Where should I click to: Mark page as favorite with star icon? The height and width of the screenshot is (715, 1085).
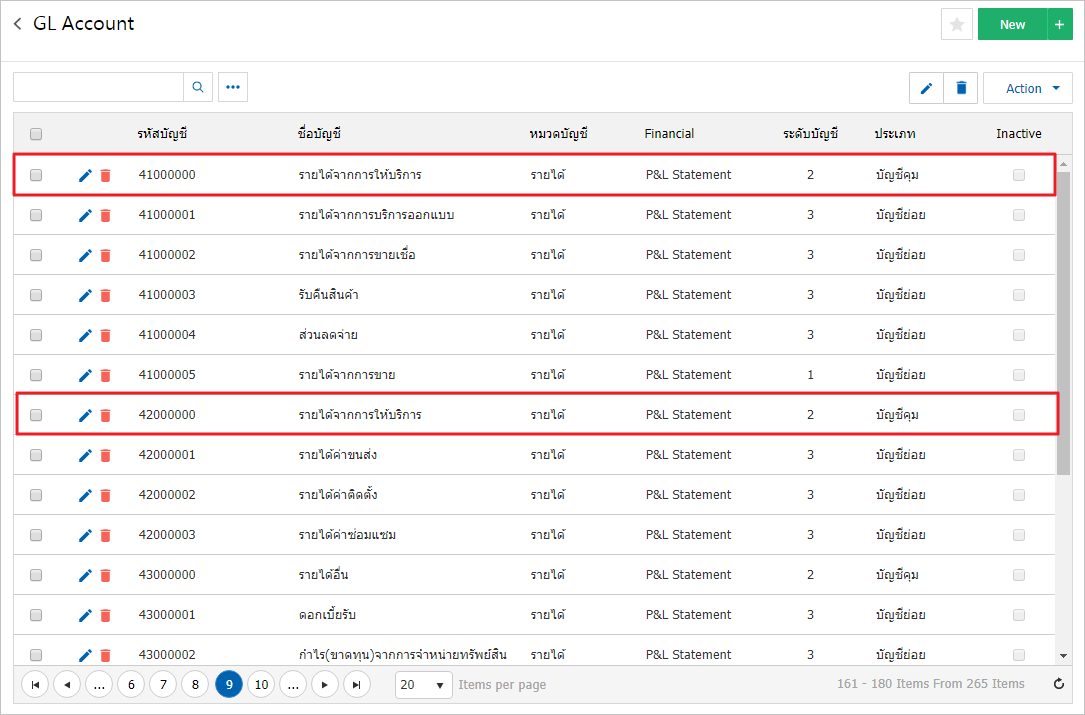(x=957, y=25)
